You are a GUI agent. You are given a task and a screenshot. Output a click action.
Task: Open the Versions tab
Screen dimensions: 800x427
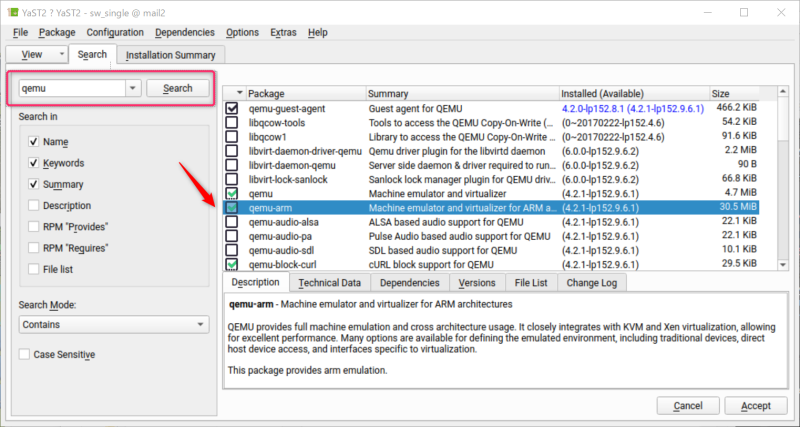pyautogui.click(x=477, y=283)
